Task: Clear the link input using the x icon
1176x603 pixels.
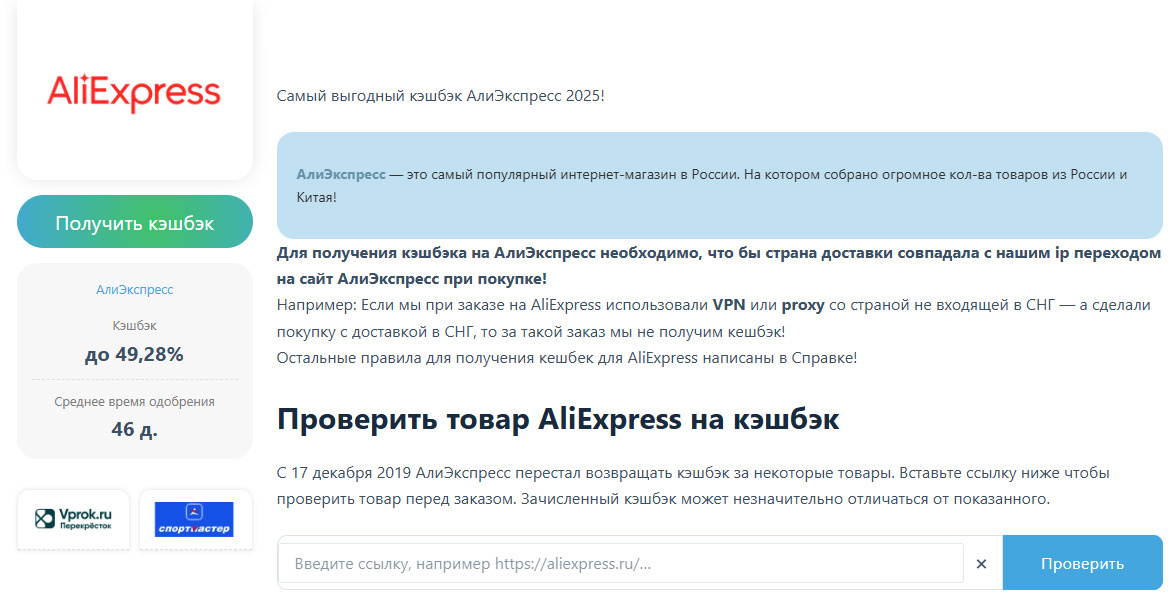Action: pyautogui.click(x=982, y=563)
